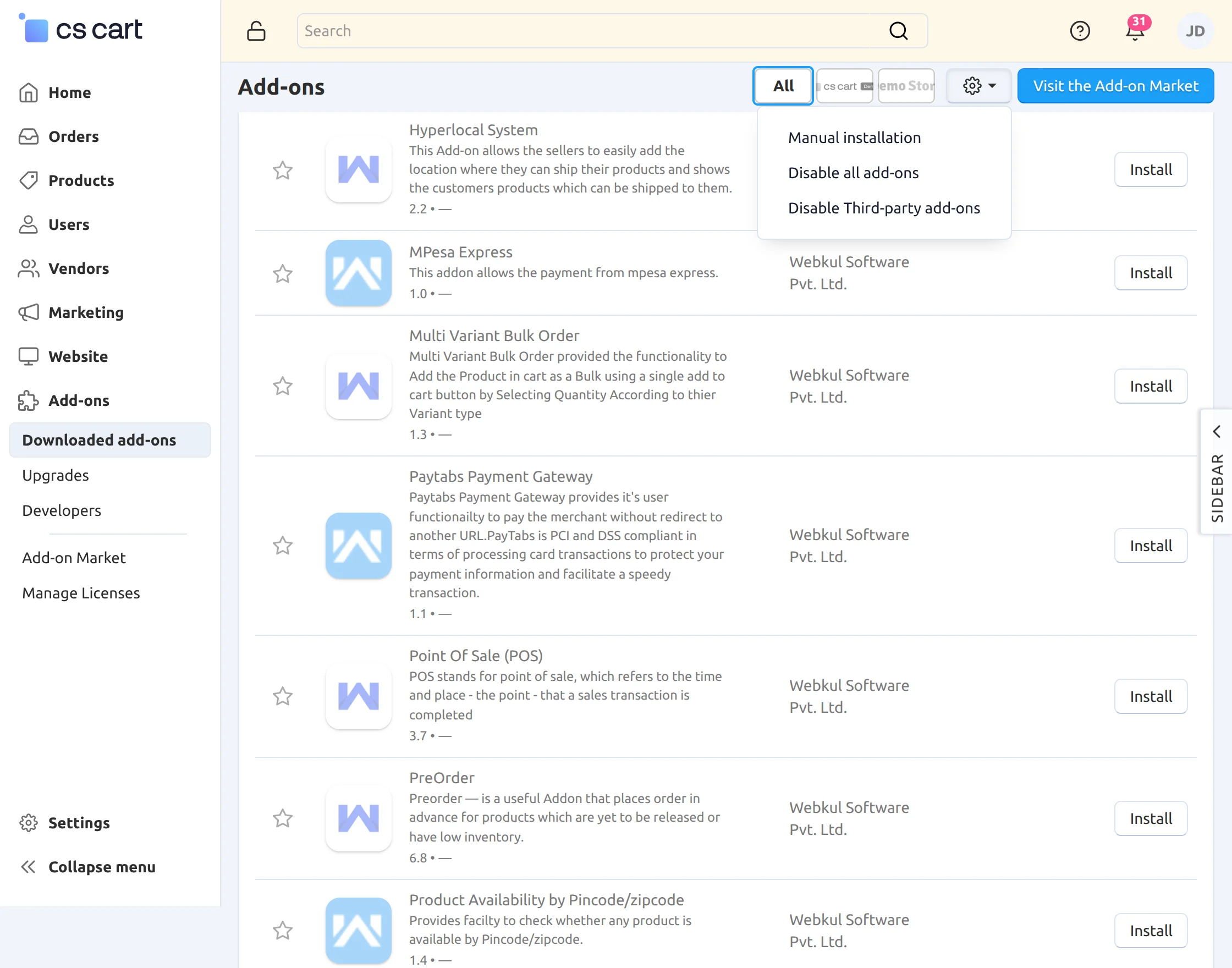The image size is (1232, 968).
Task: Click the Multi Variant Bulk Order logo
Action: click(358, 386)
